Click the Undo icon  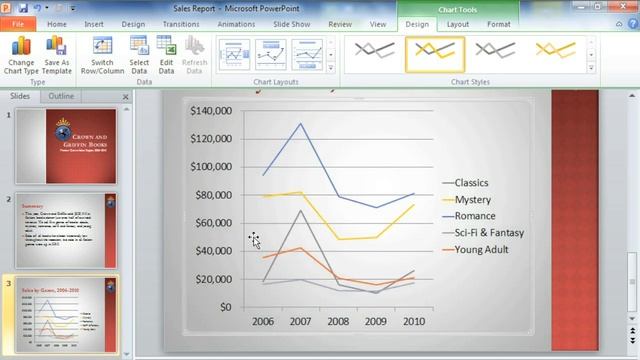tap(37, 8)
